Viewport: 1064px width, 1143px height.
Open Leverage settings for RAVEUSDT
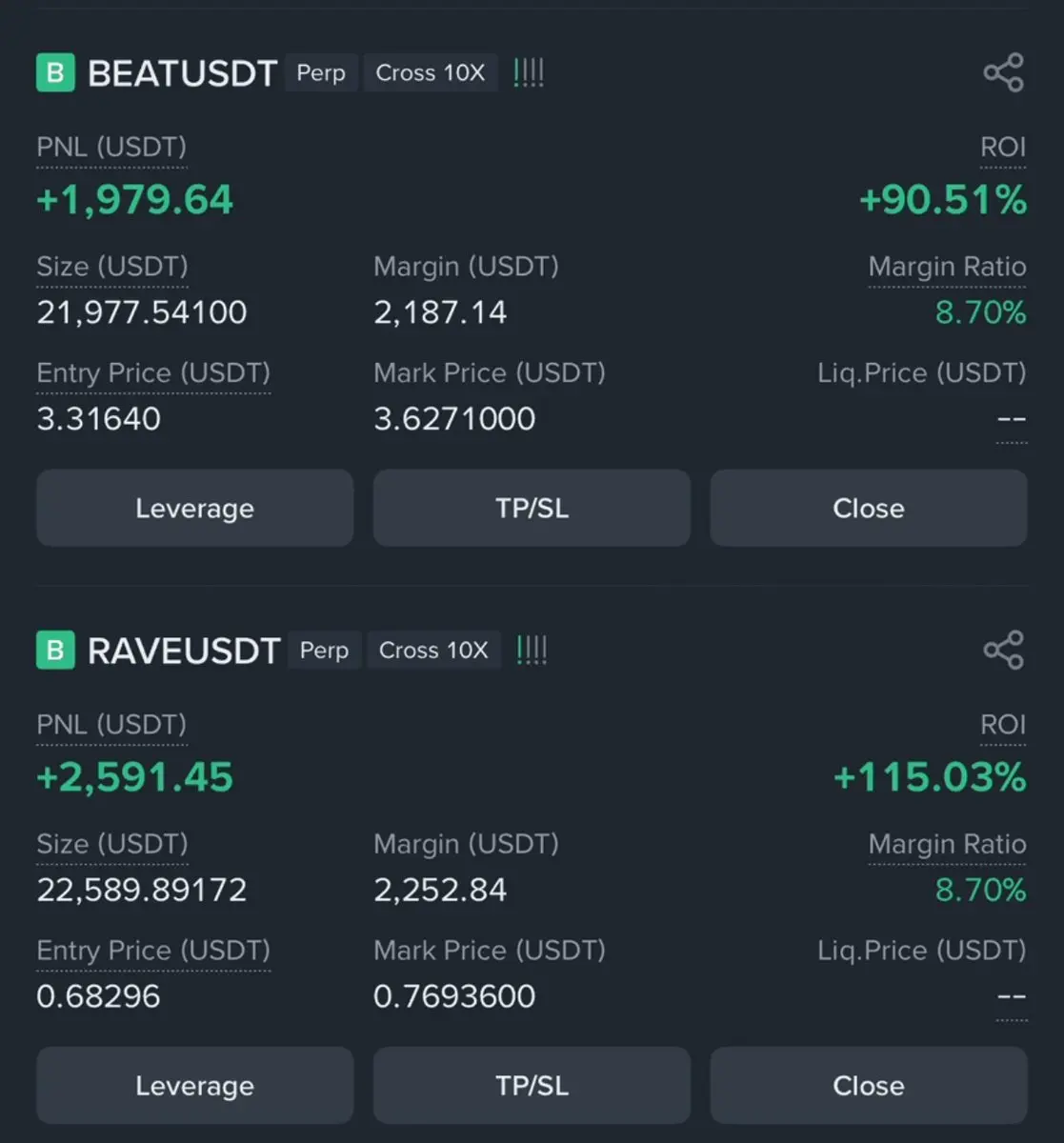[x=194, y=1085]
